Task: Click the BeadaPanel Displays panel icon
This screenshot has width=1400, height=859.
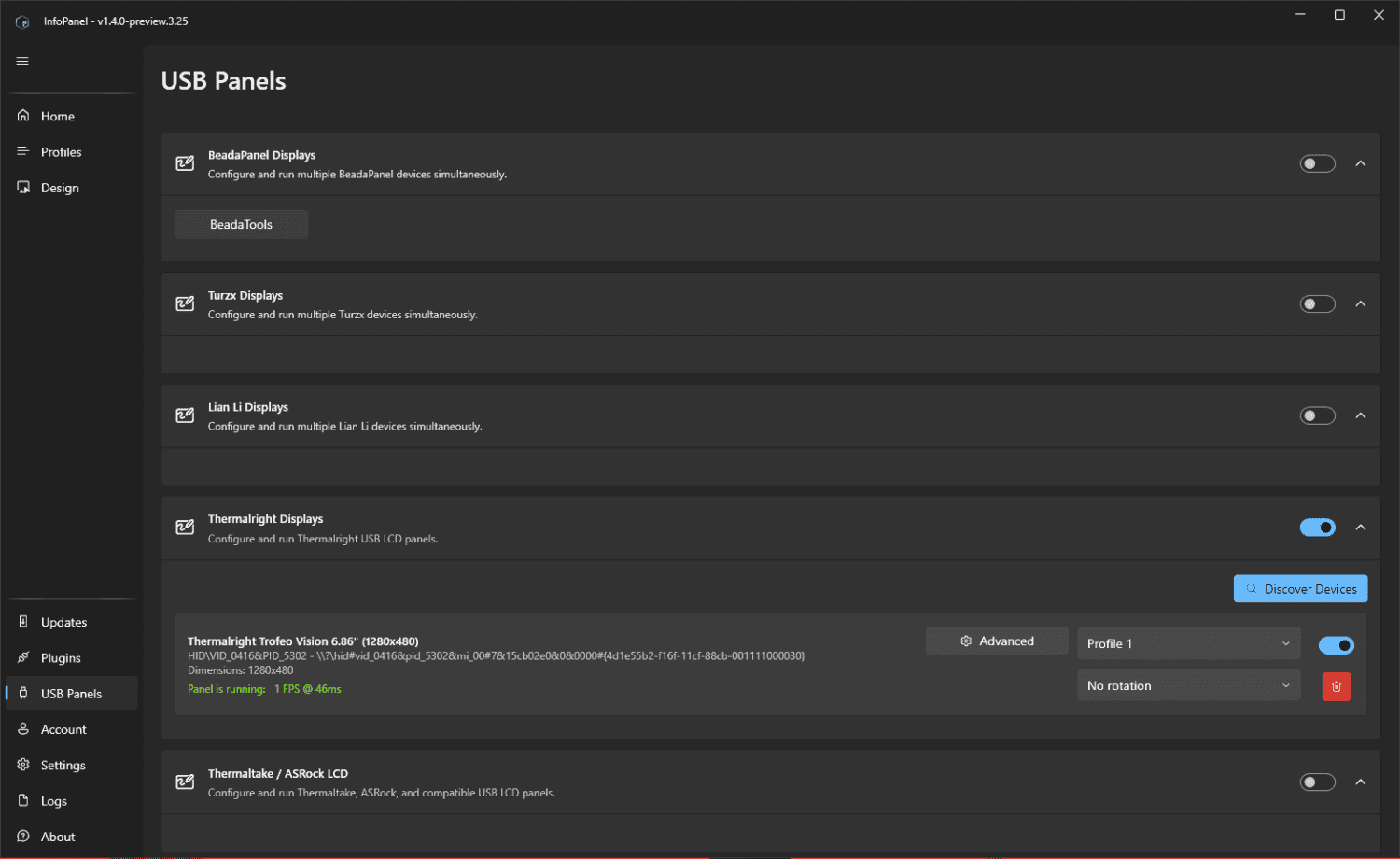Action: [185, 163]
